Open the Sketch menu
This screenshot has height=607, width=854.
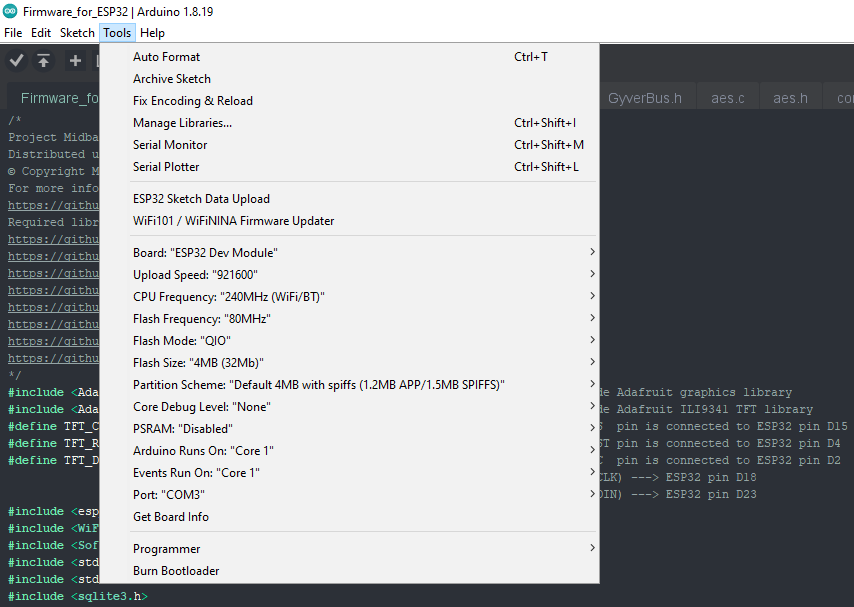[x=77, y=33]
